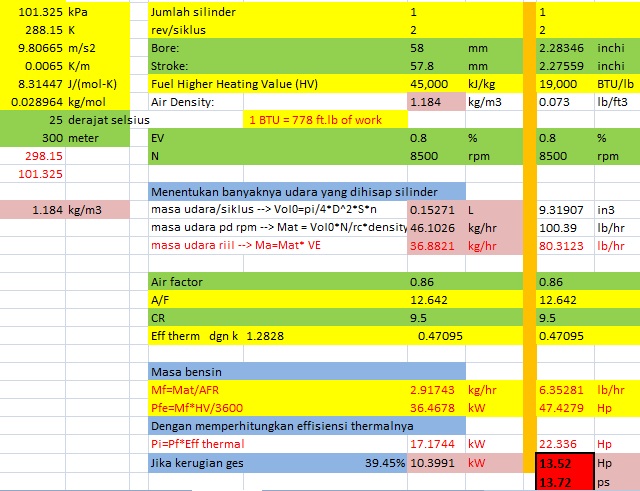
Task: Click the red 36.8821 kg/hr cell
Action: point(435,246)
